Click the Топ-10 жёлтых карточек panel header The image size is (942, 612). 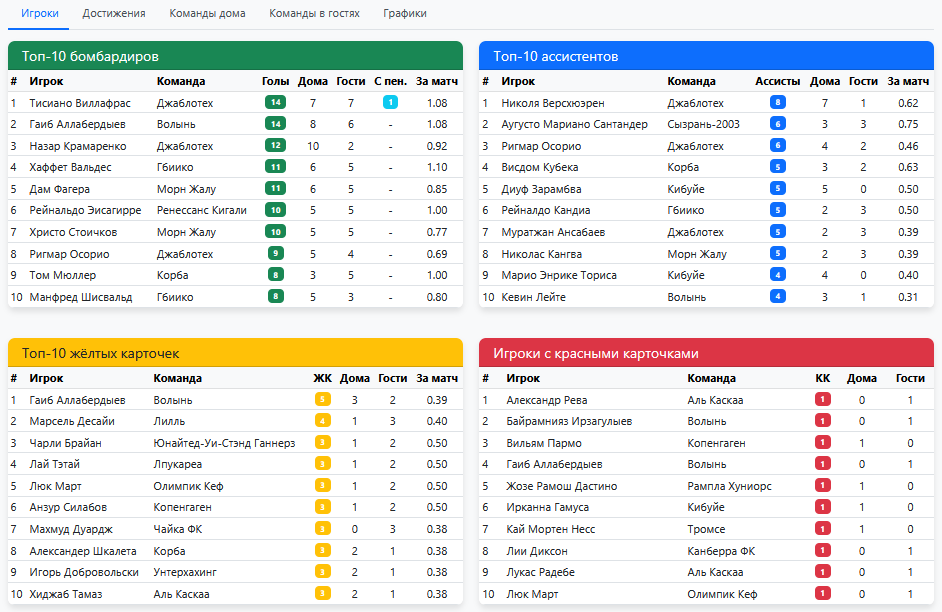(x=235, y=353)
